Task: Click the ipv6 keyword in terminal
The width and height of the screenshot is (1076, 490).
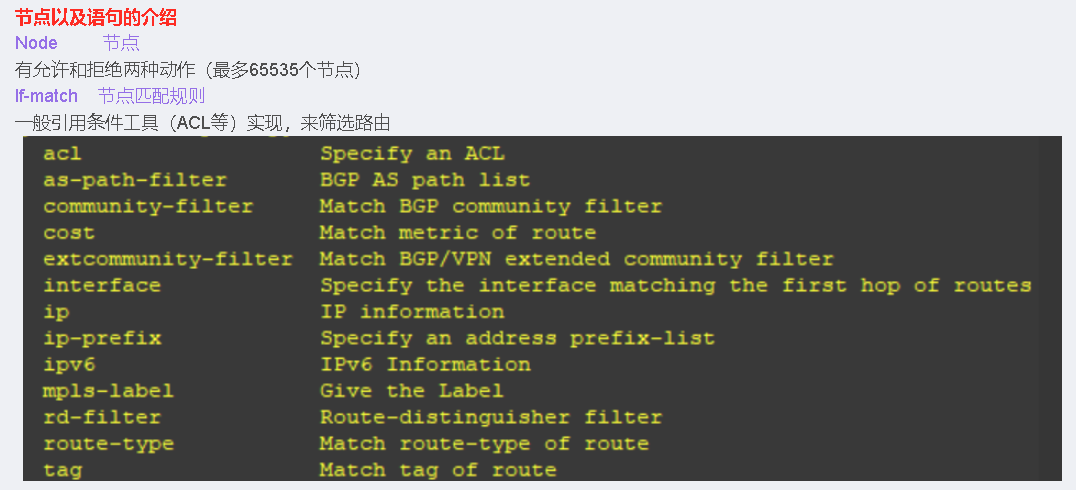Action: (69, 364)
